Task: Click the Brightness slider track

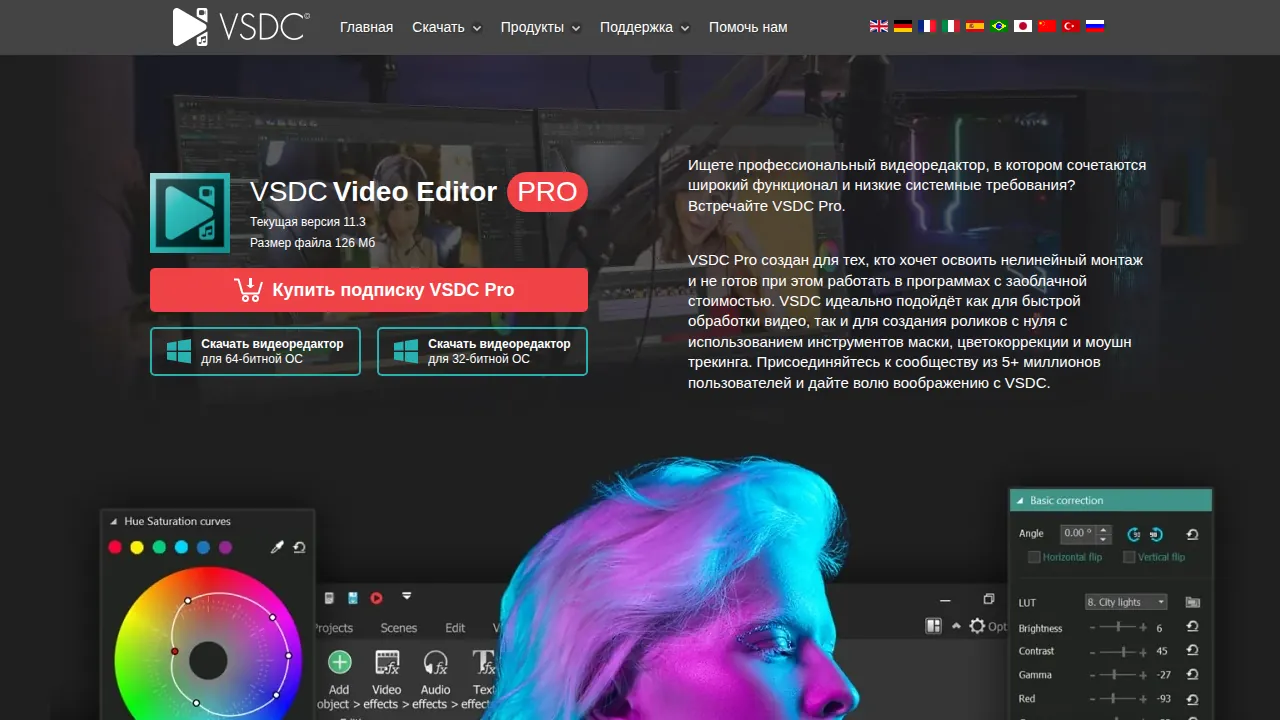Action: tap(1118, 627)
